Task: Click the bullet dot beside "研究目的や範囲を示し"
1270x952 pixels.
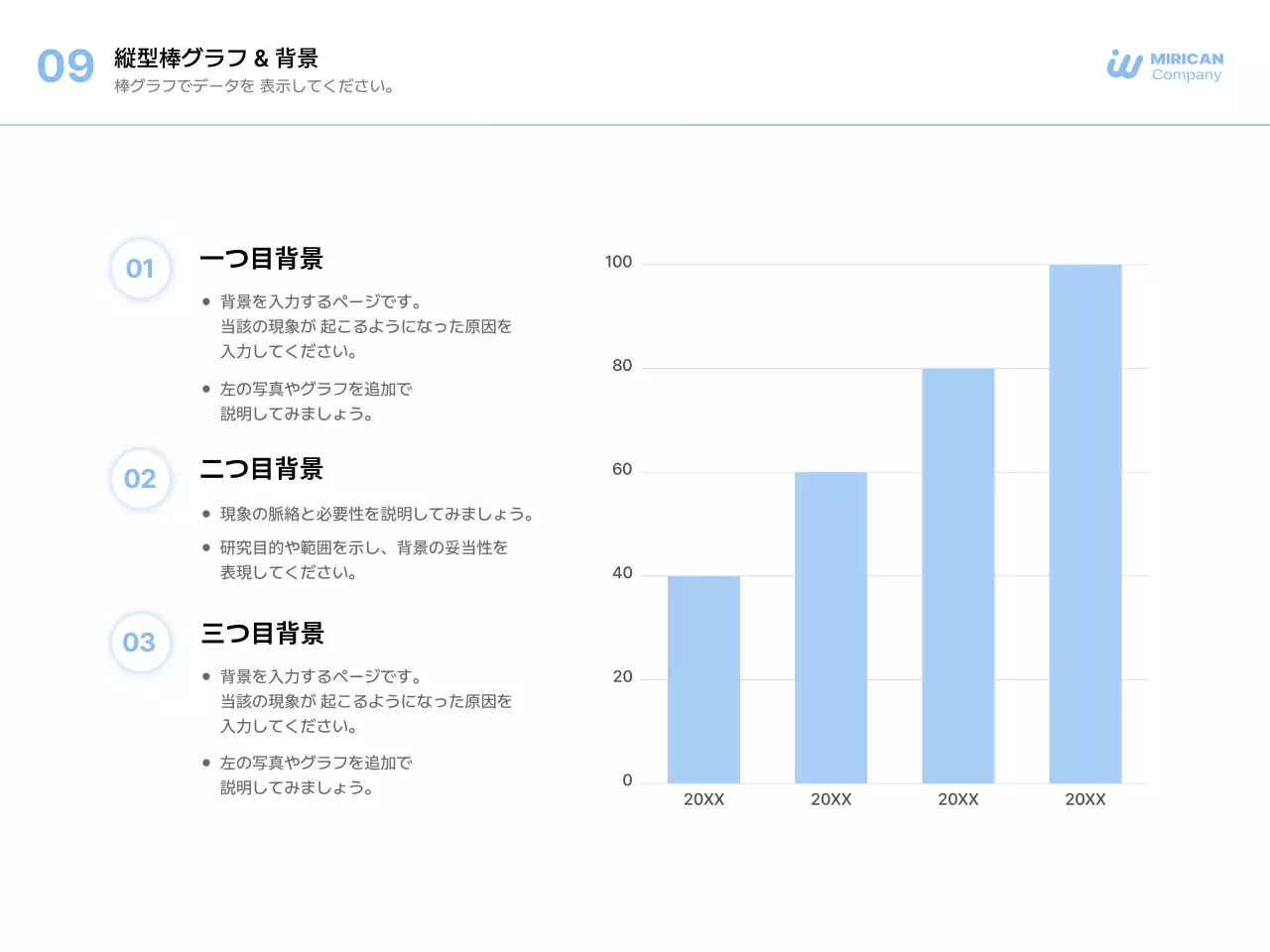Action: pyautogui.click(x=206, y=546)
